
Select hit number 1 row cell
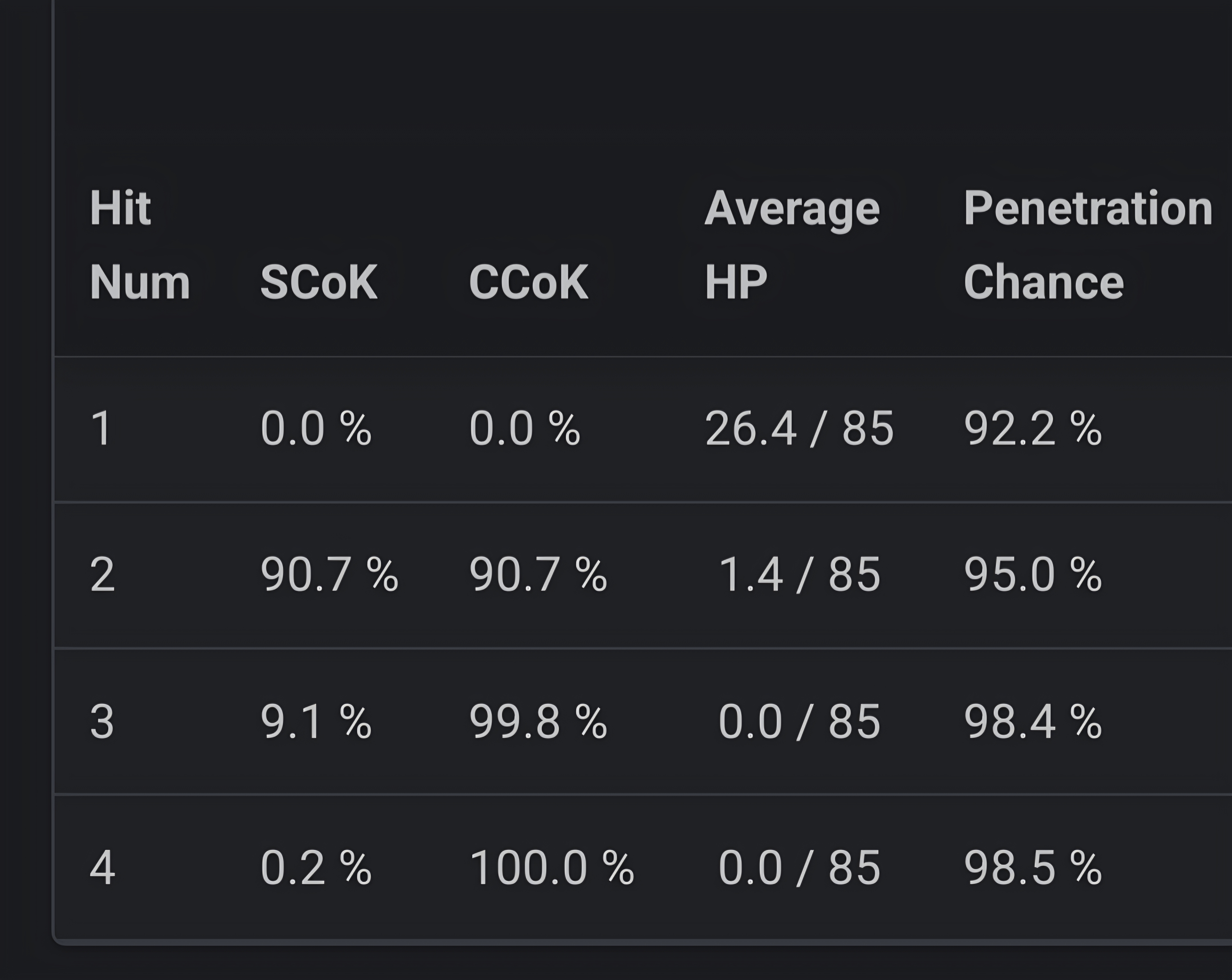101,429
